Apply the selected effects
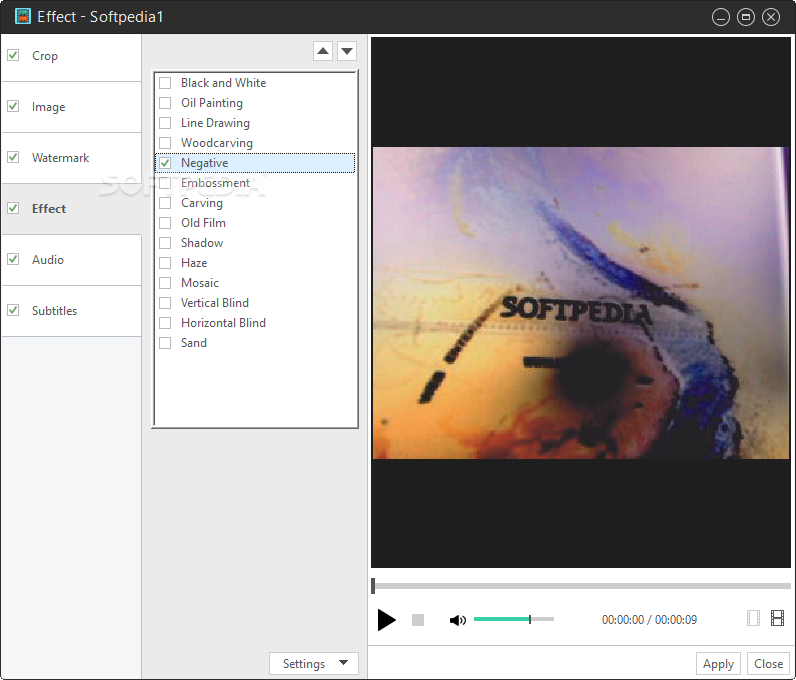Viewport: 796px width, 680px height. [718, 663]
